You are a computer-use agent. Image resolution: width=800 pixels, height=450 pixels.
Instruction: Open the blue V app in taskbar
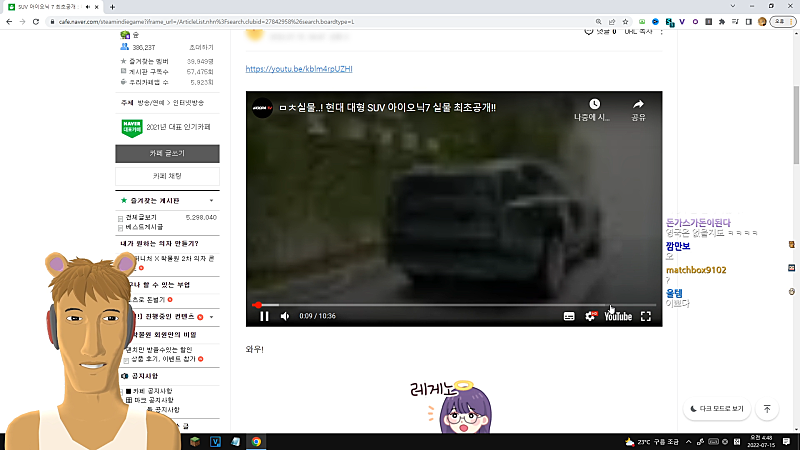[x=215, y=442]
